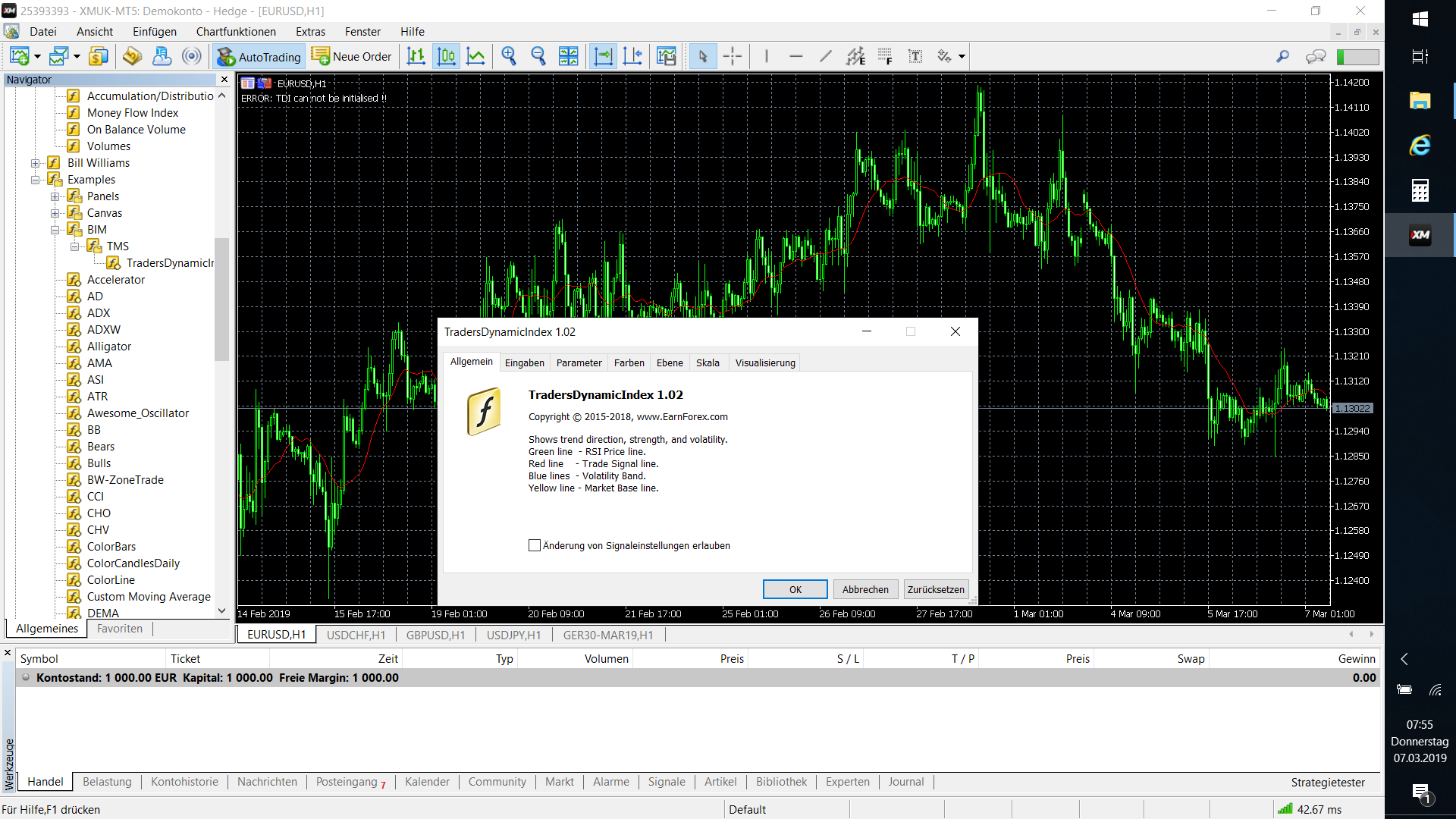Expand the Panels folder
This screenshot has width=1456, height=819.
[x=55, y=196]
